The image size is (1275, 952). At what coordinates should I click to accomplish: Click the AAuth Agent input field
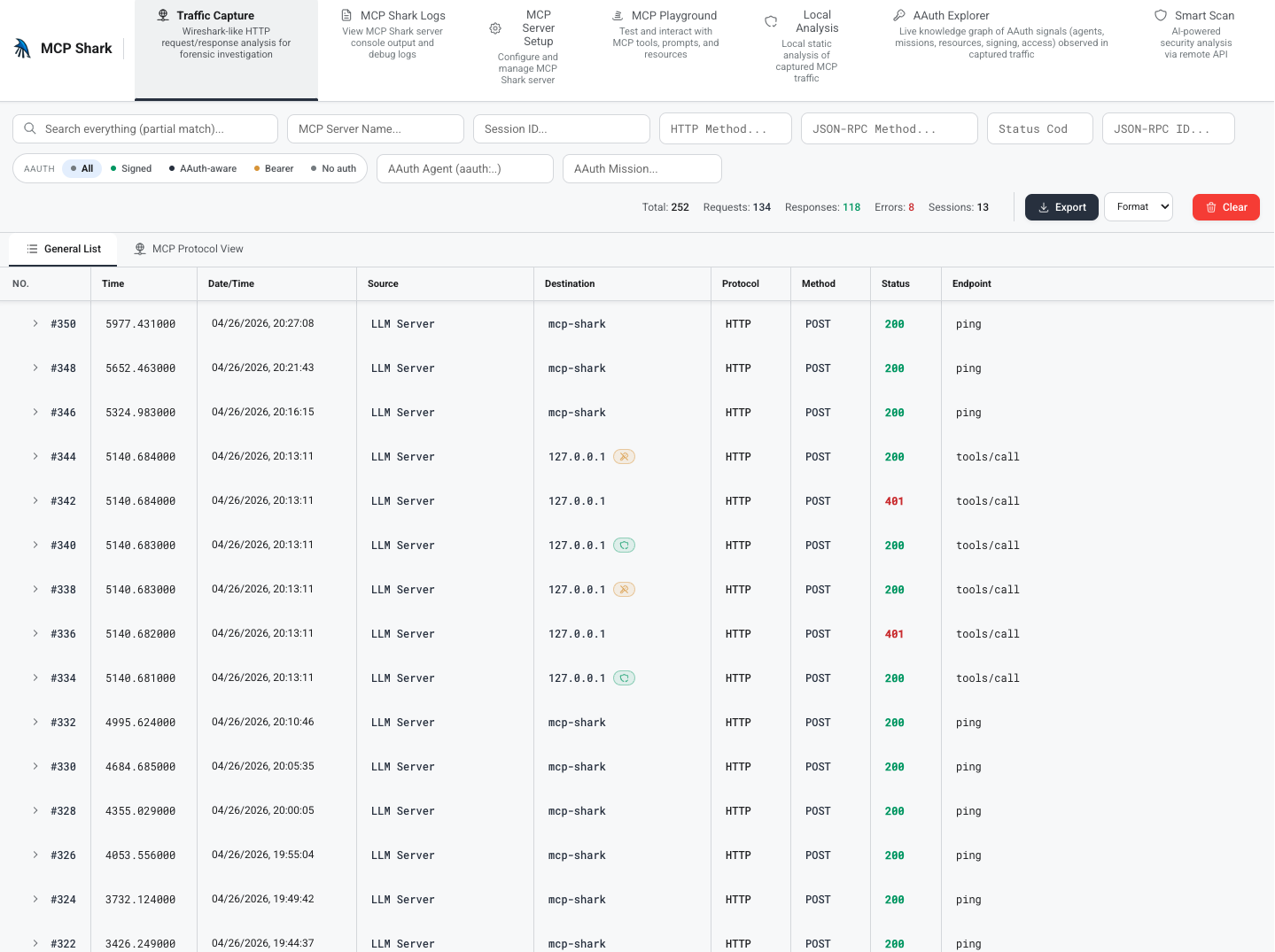[x=465, y=168]
